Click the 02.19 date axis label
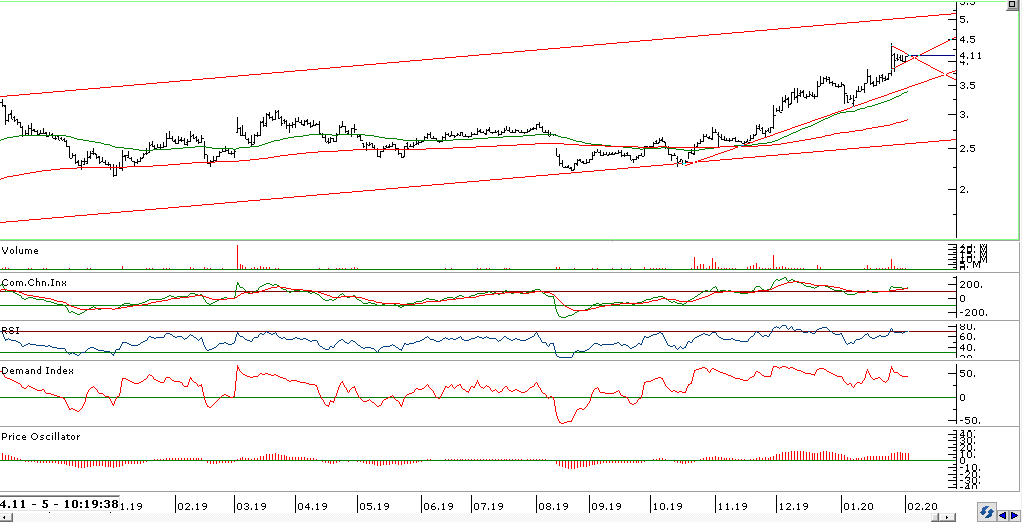 194,506
